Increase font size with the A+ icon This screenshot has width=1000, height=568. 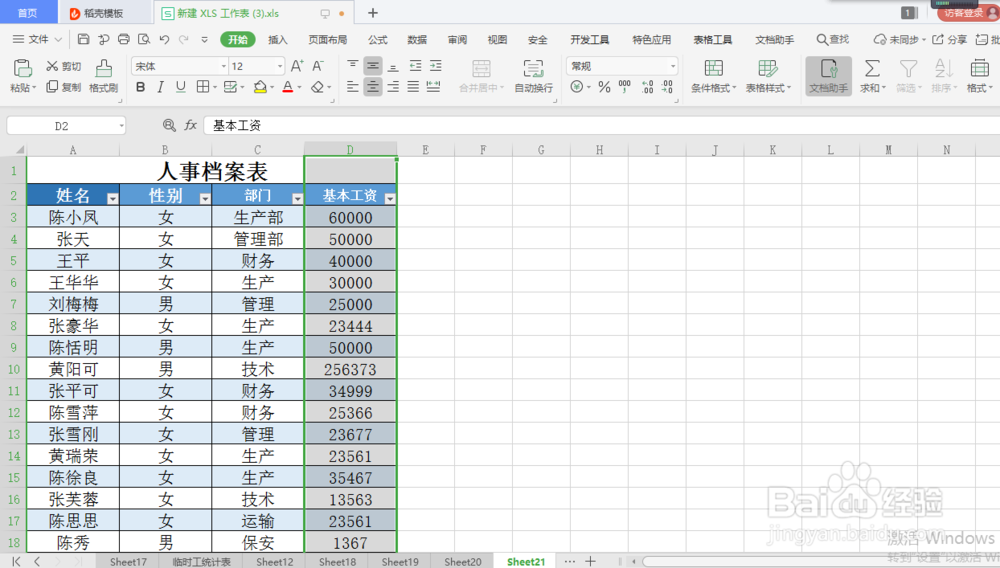click(297, 66)
